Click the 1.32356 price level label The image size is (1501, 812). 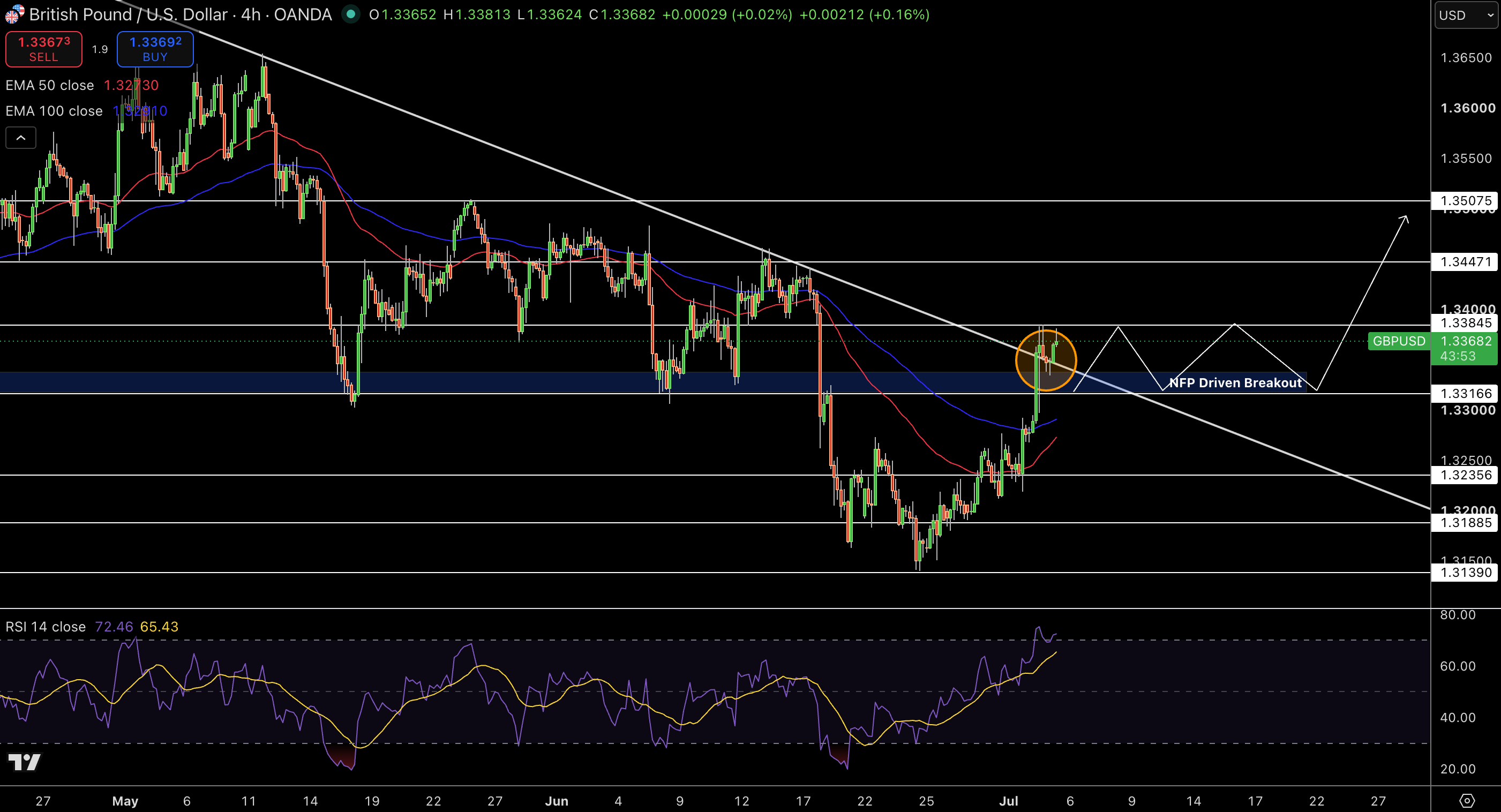click(x=1466, y=475)
